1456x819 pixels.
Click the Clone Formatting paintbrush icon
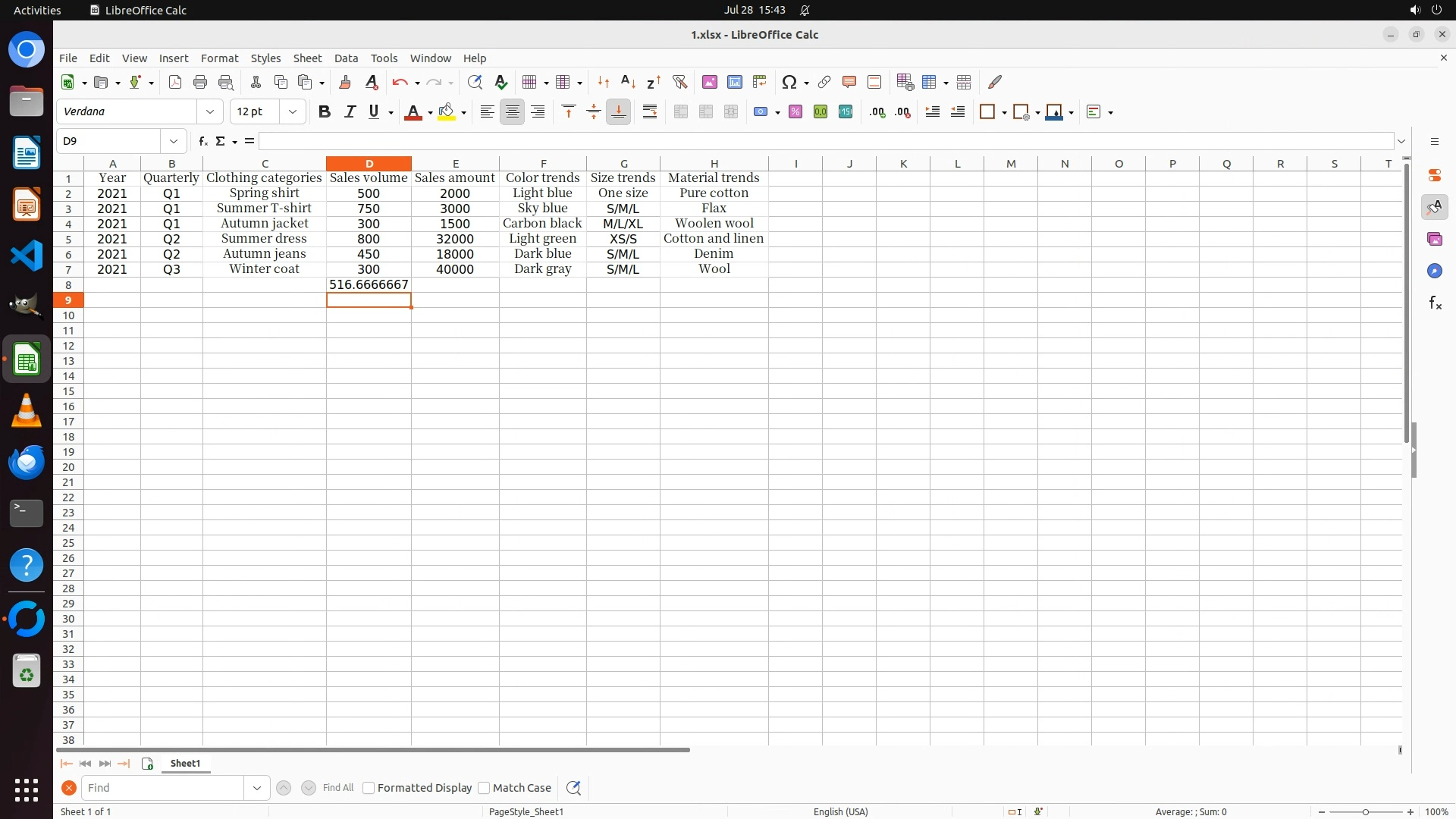pos(345,82)
